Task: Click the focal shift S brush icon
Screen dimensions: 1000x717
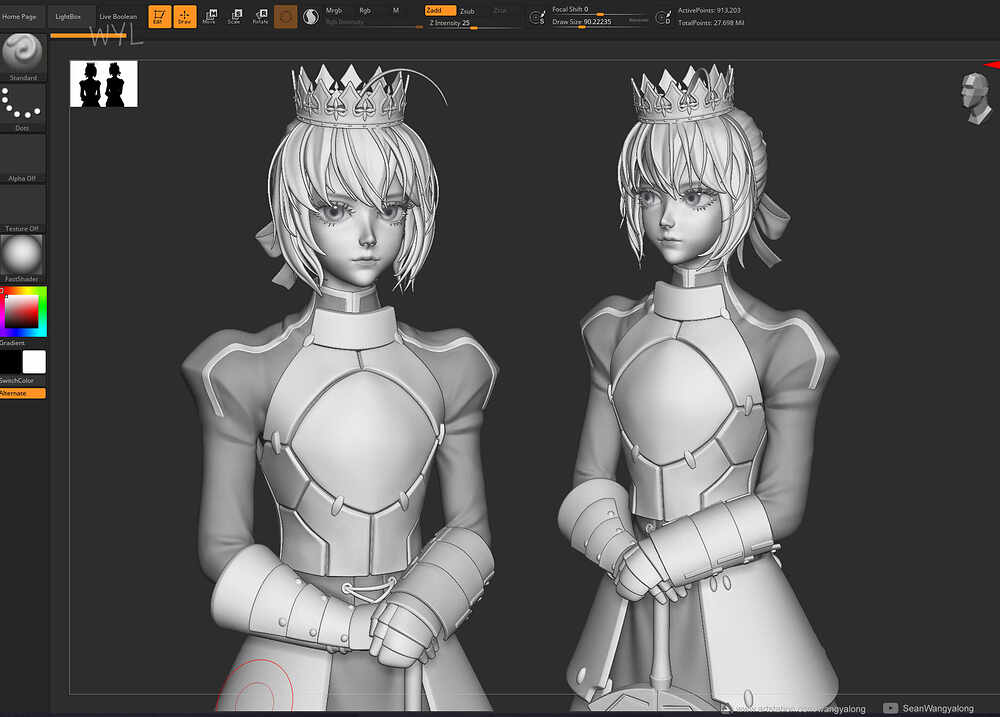Action: (x=538, y=17)
